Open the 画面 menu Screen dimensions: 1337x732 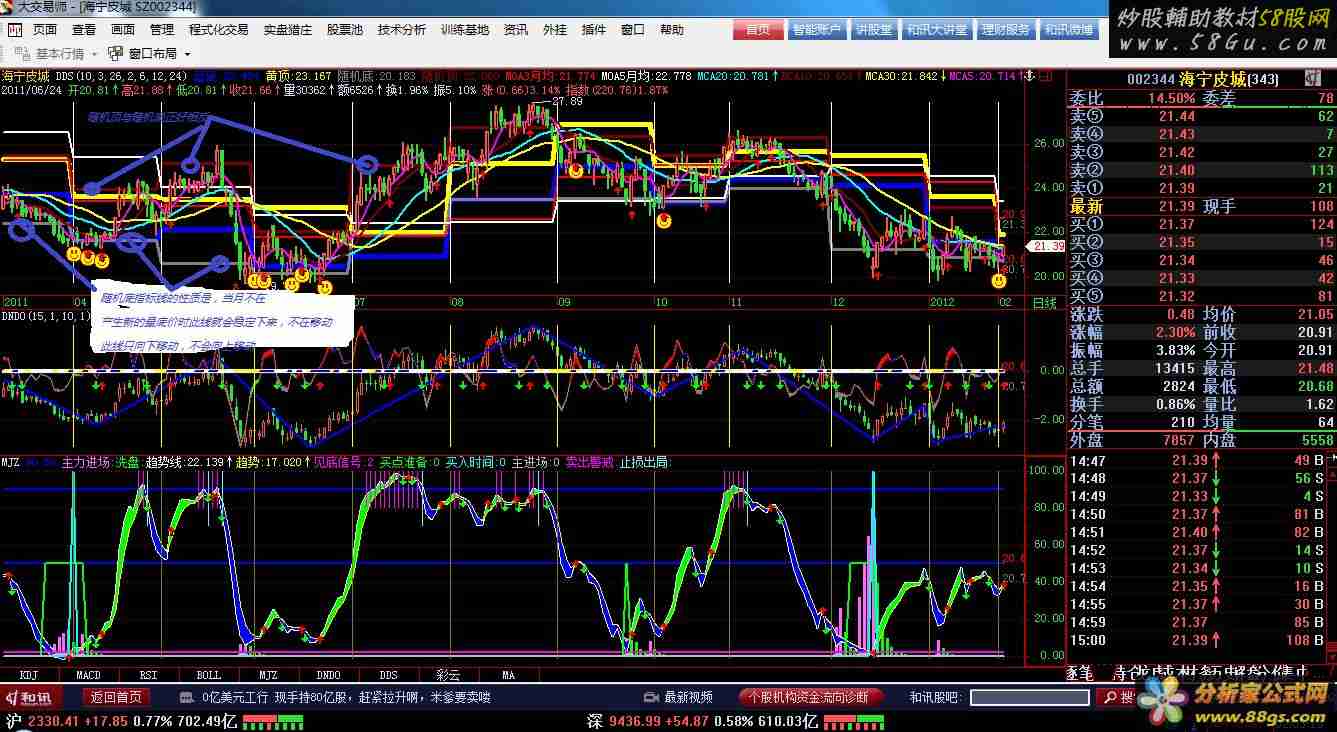pyautogui.click(x=123, y=30)
